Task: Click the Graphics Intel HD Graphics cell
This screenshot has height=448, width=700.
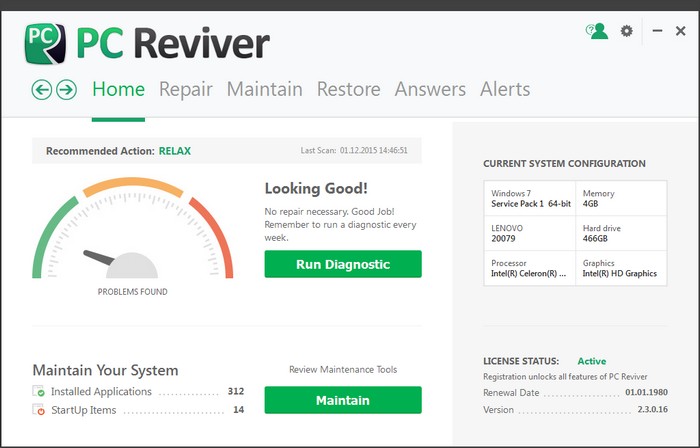Action: pos(621,268)
